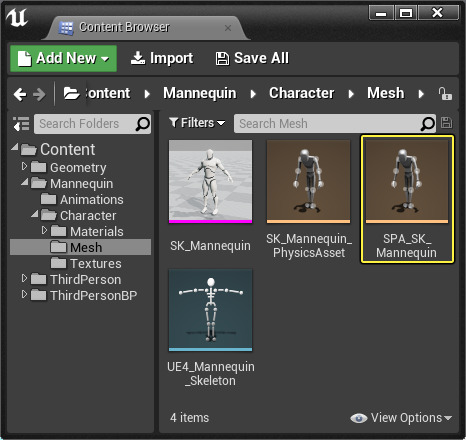
Task: Click the Search Folders magnifier icon
Action: click(x=143, y=124)
